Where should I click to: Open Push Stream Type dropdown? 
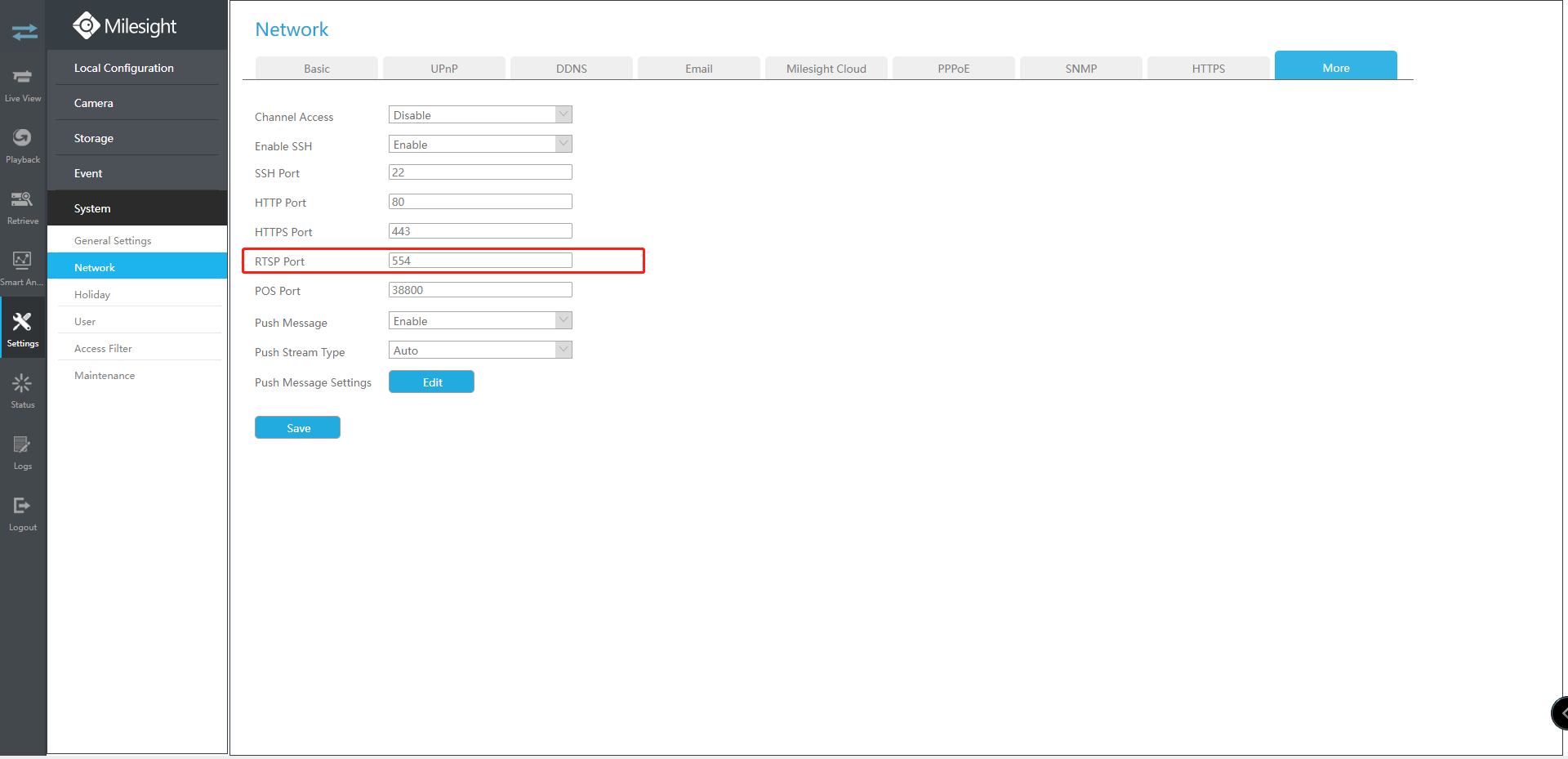tap(480, 350)
